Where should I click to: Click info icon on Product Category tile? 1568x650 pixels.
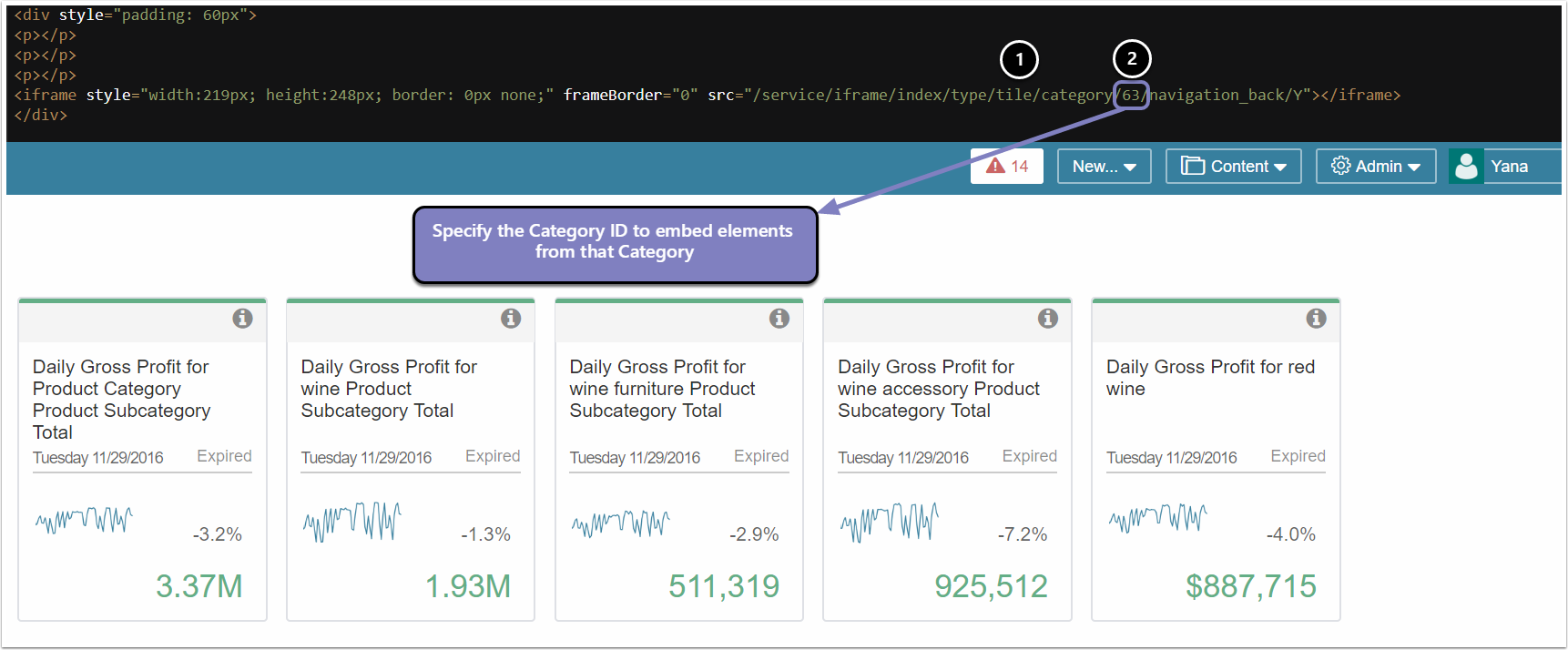pyautogui.click(x=242, y=319)
